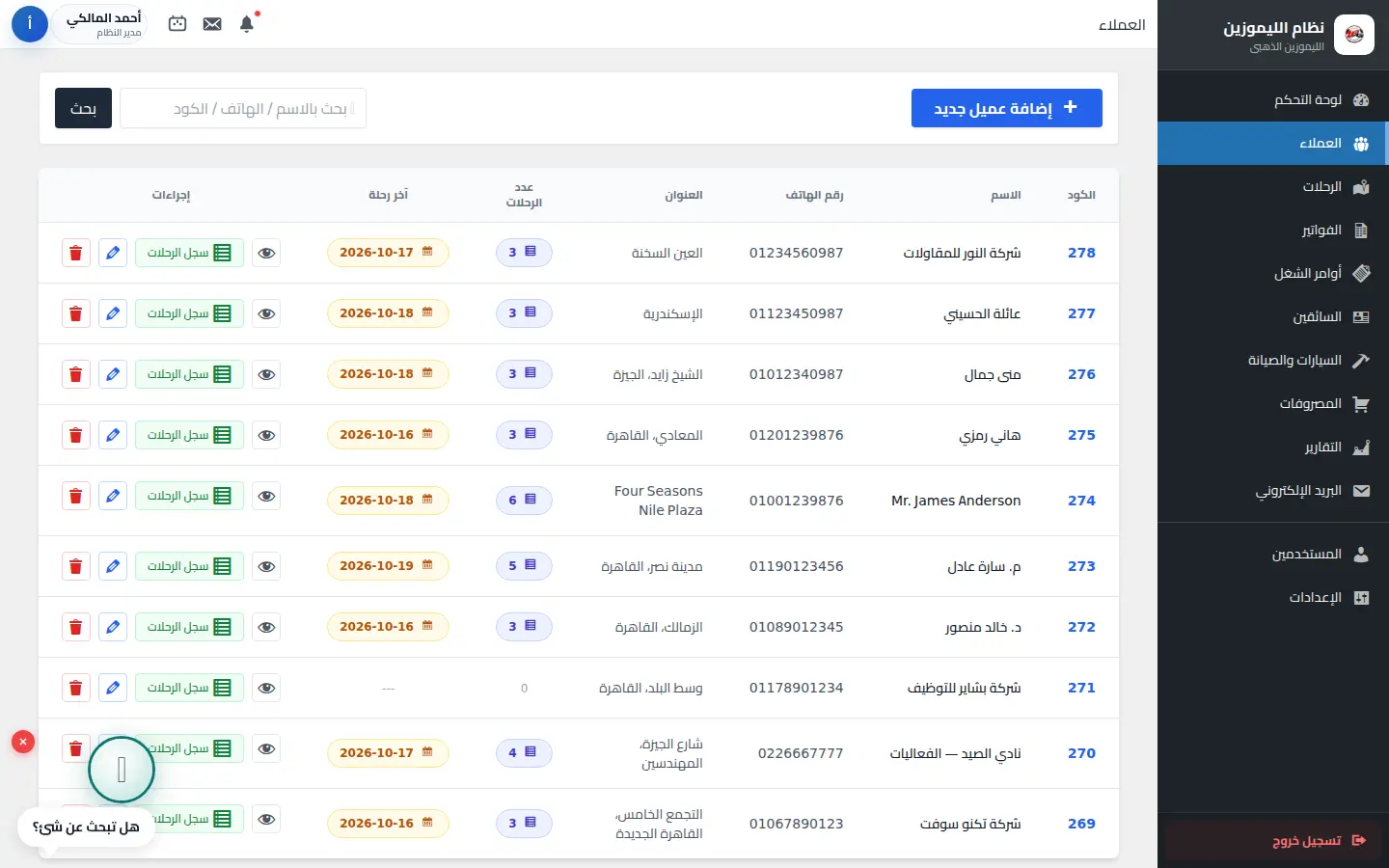Open الإعدادات in sidebar
1389x868 pixels.
click(1273, 597)
